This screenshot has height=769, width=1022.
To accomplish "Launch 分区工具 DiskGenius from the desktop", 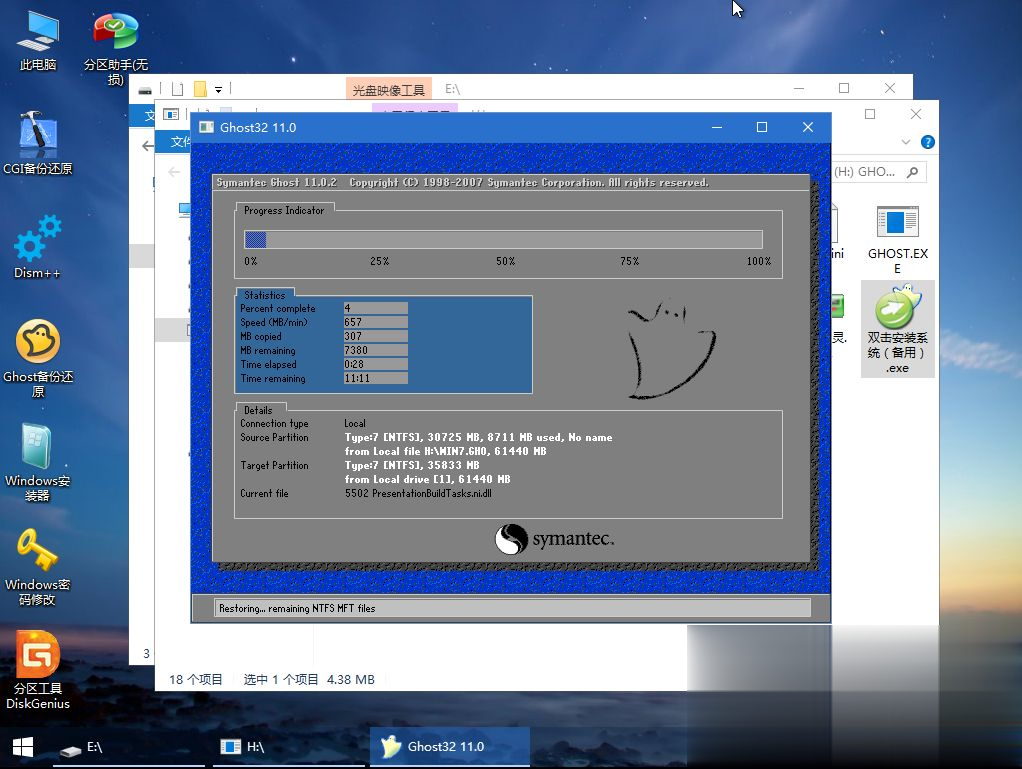I will tap(38, 670).
